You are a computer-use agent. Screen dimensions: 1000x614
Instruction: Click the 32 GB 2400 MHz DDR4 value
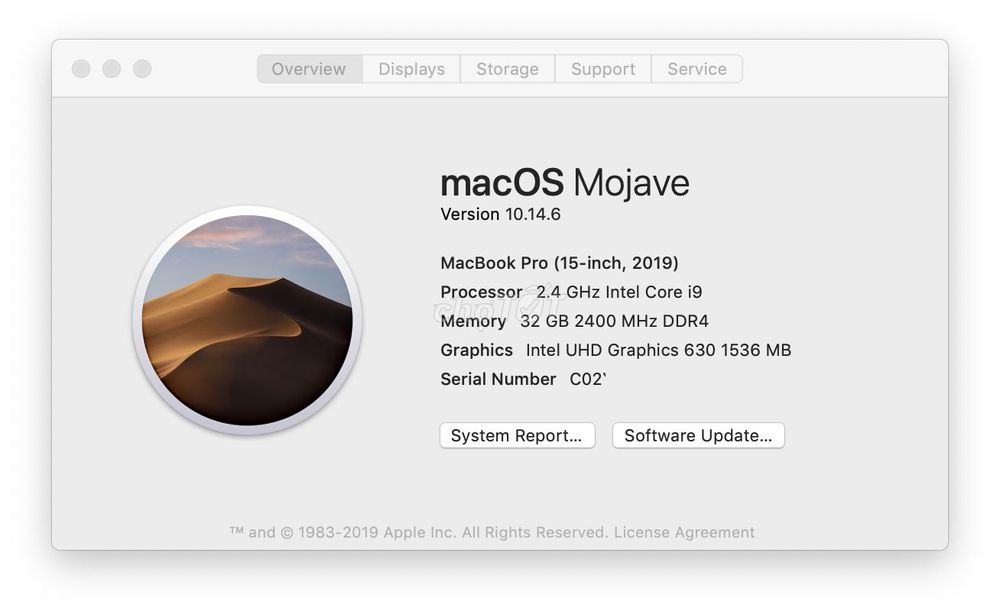tap(614, 321)
